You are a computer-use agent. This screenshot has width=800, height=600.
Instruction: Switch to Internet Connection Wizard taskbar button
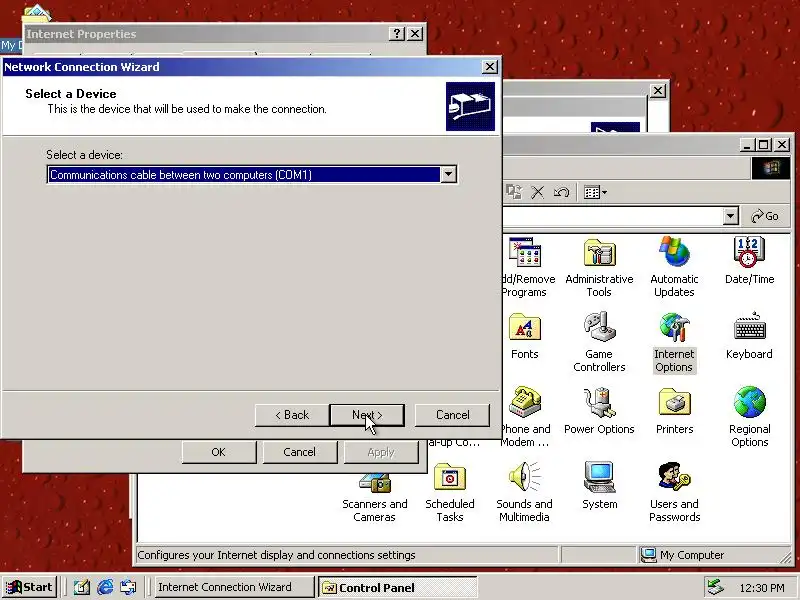[x=234, y=587]
